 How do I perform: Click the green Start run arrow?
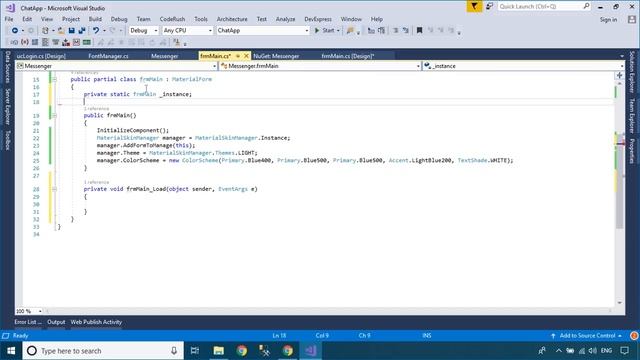317,31
